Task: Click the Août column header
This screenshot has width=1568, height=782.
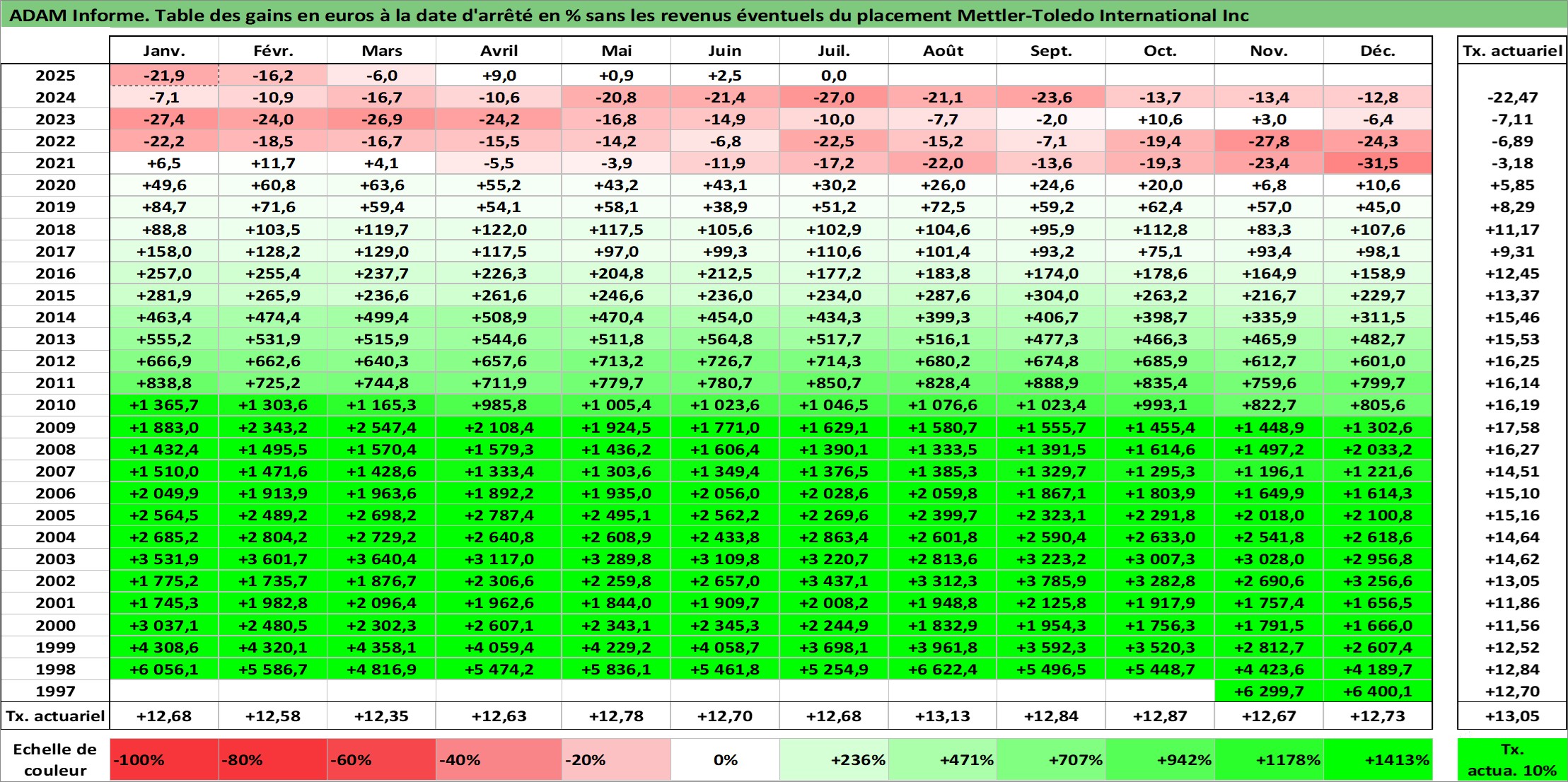Action: [x=943, y=50]
